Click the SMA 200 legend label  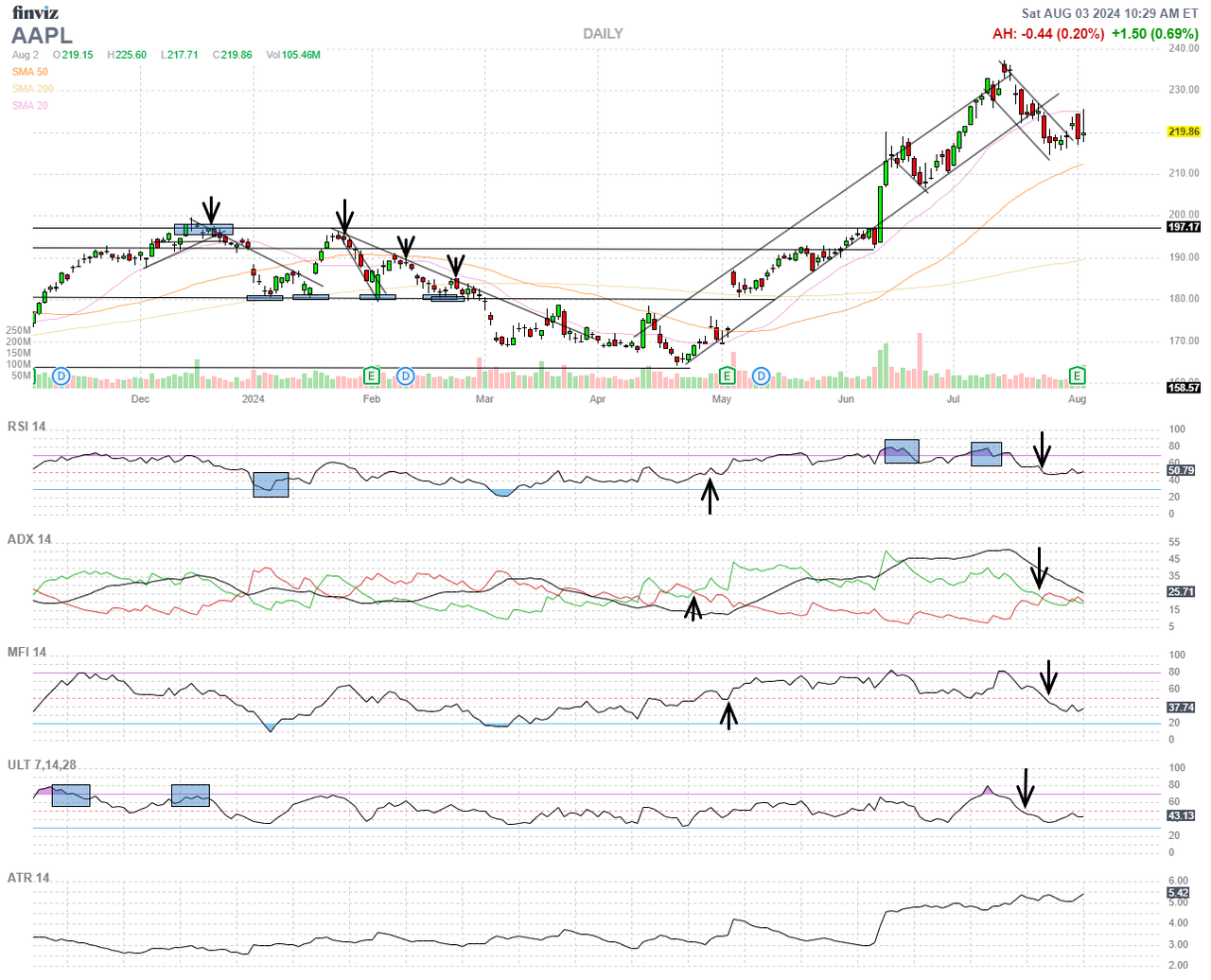point(33,89)
